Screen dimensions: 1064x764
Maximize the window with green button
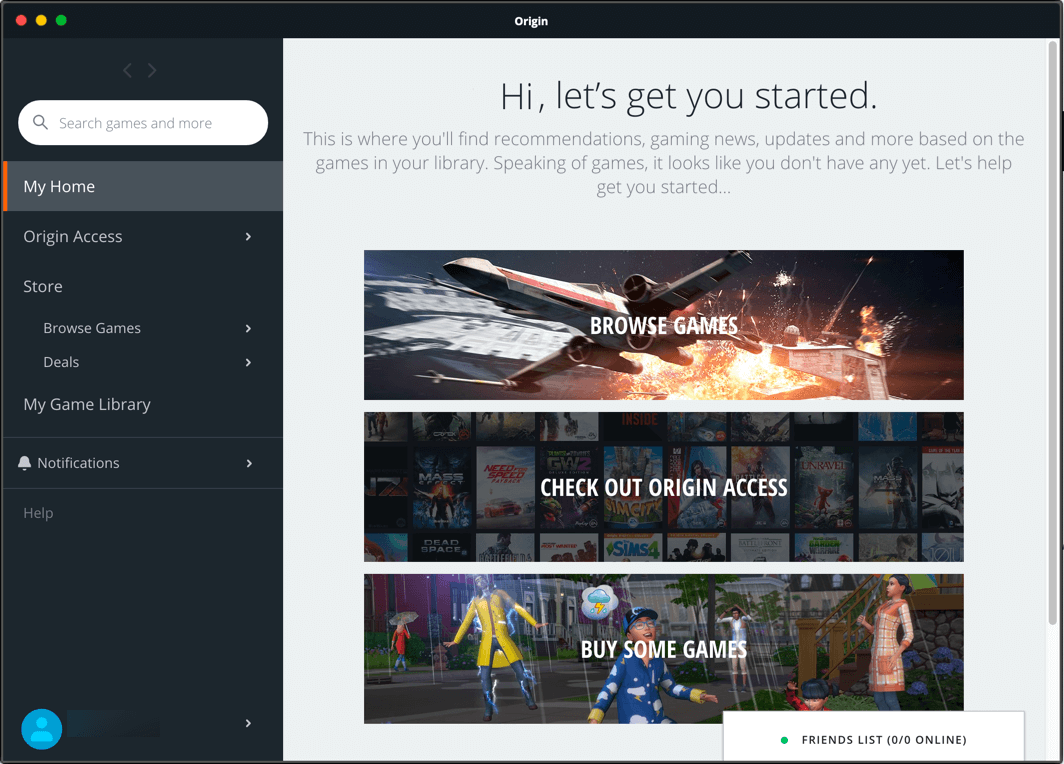[x=61, y=20]
